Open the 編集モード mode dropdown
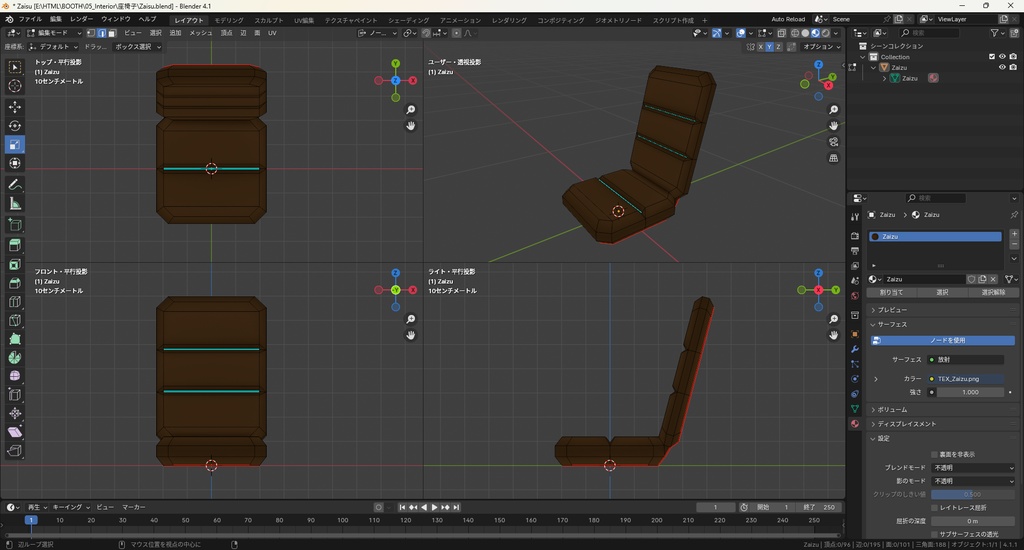 [53, 33]
